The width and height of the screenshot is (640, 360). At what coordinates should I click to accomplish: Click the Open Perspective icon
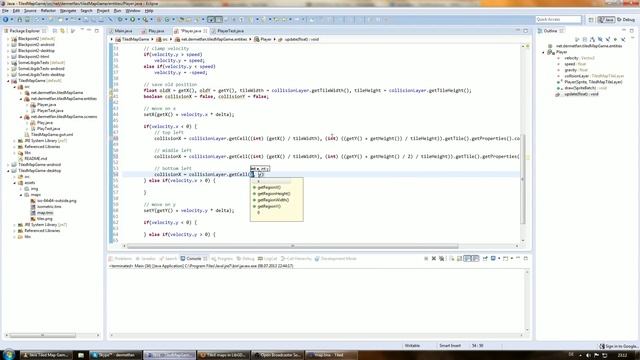(x=591, y=20)
